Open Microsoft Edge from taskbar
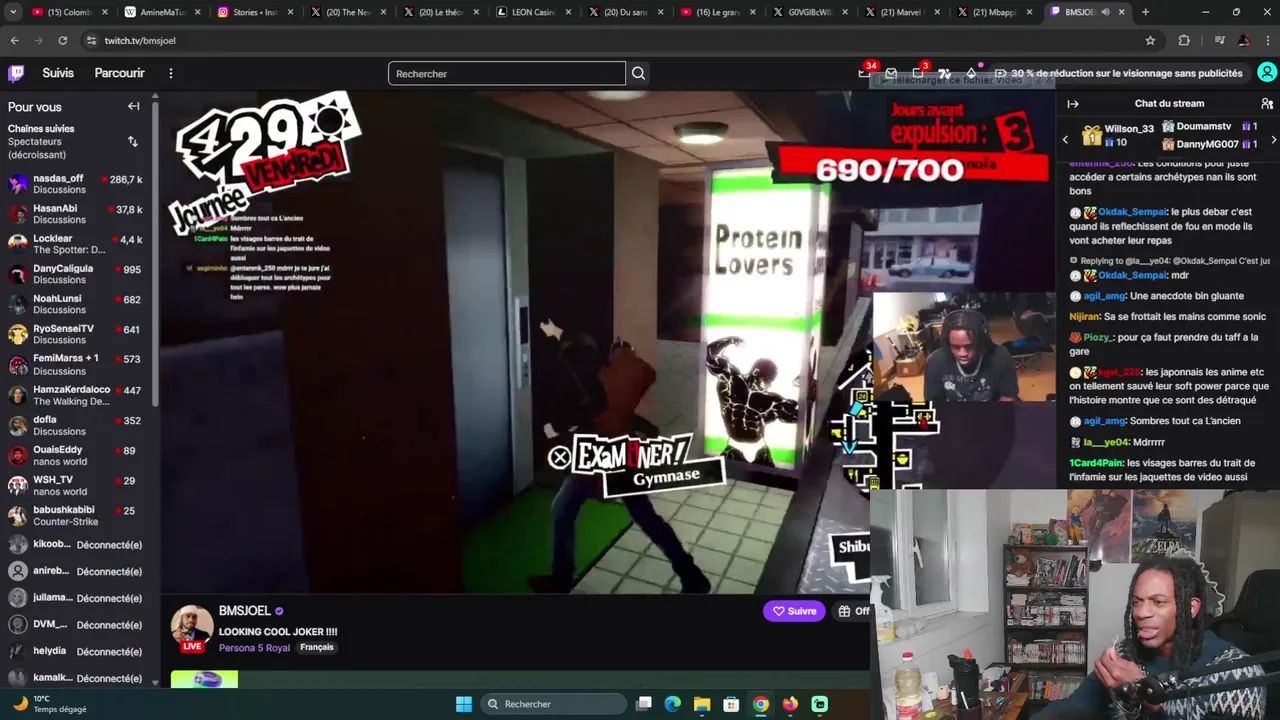The image size is (1280, 720). tap(673, 704)
